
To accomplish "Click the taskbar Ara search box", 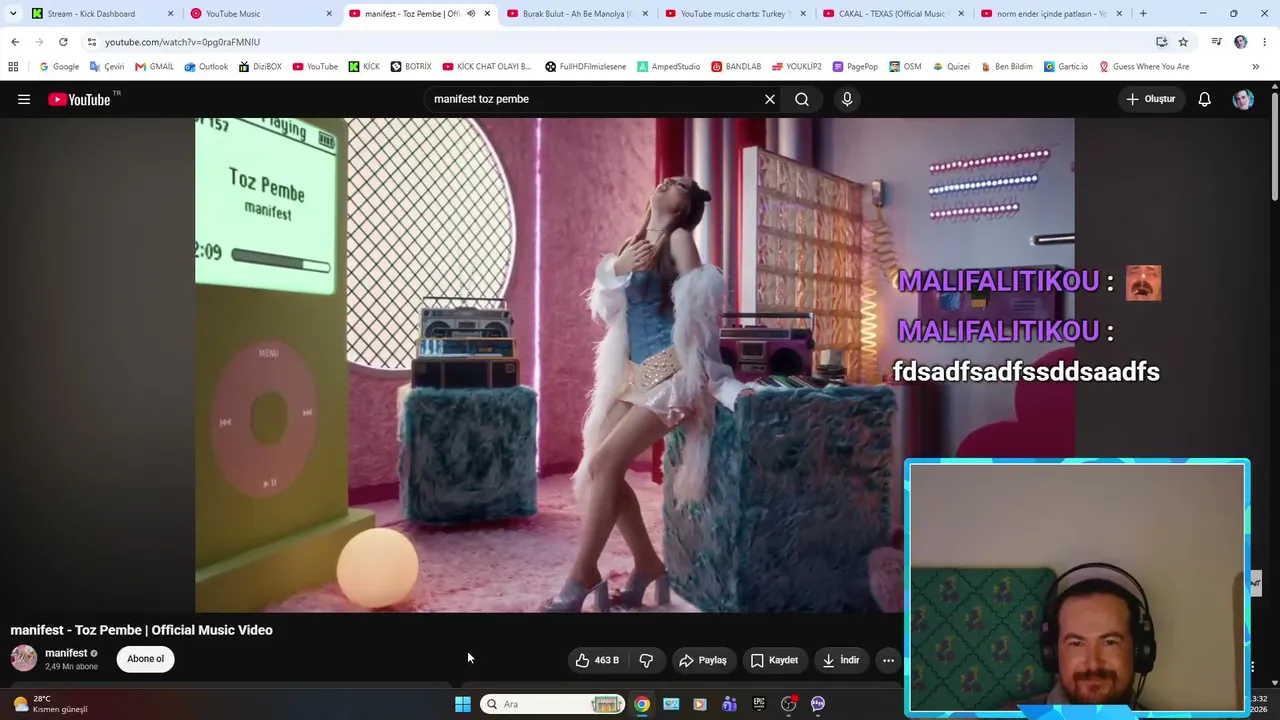I will 553,704.
